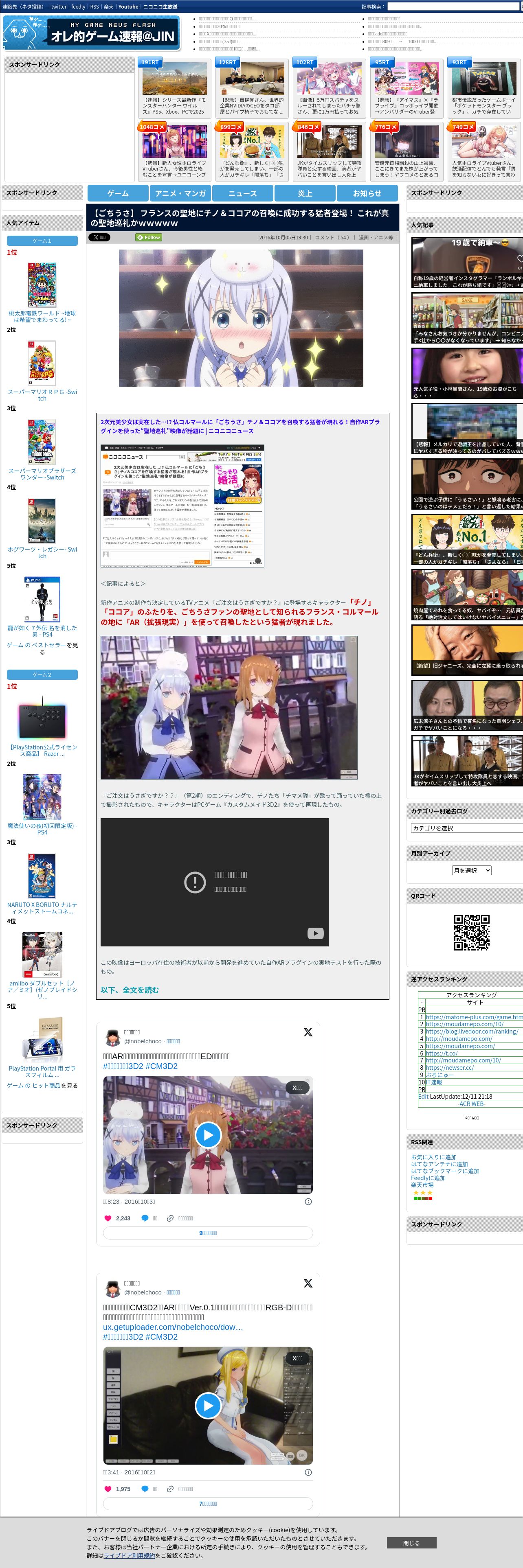Select the 炎上 navigation tab
The width and height of the screenshot is (523, 1568).
(x=305, y=193)
